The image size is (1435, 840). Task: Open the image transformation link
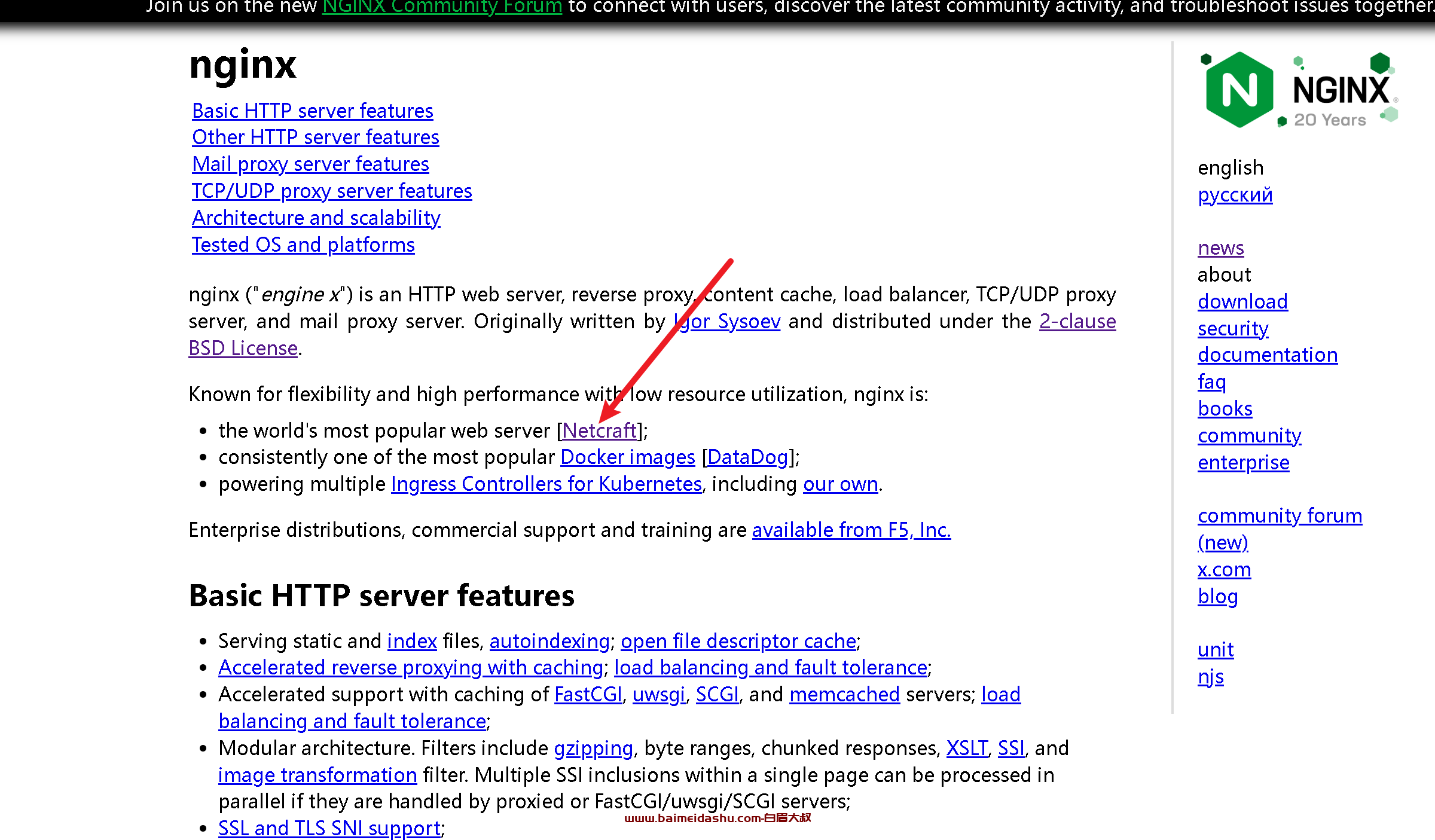click(x=317, y=775)
